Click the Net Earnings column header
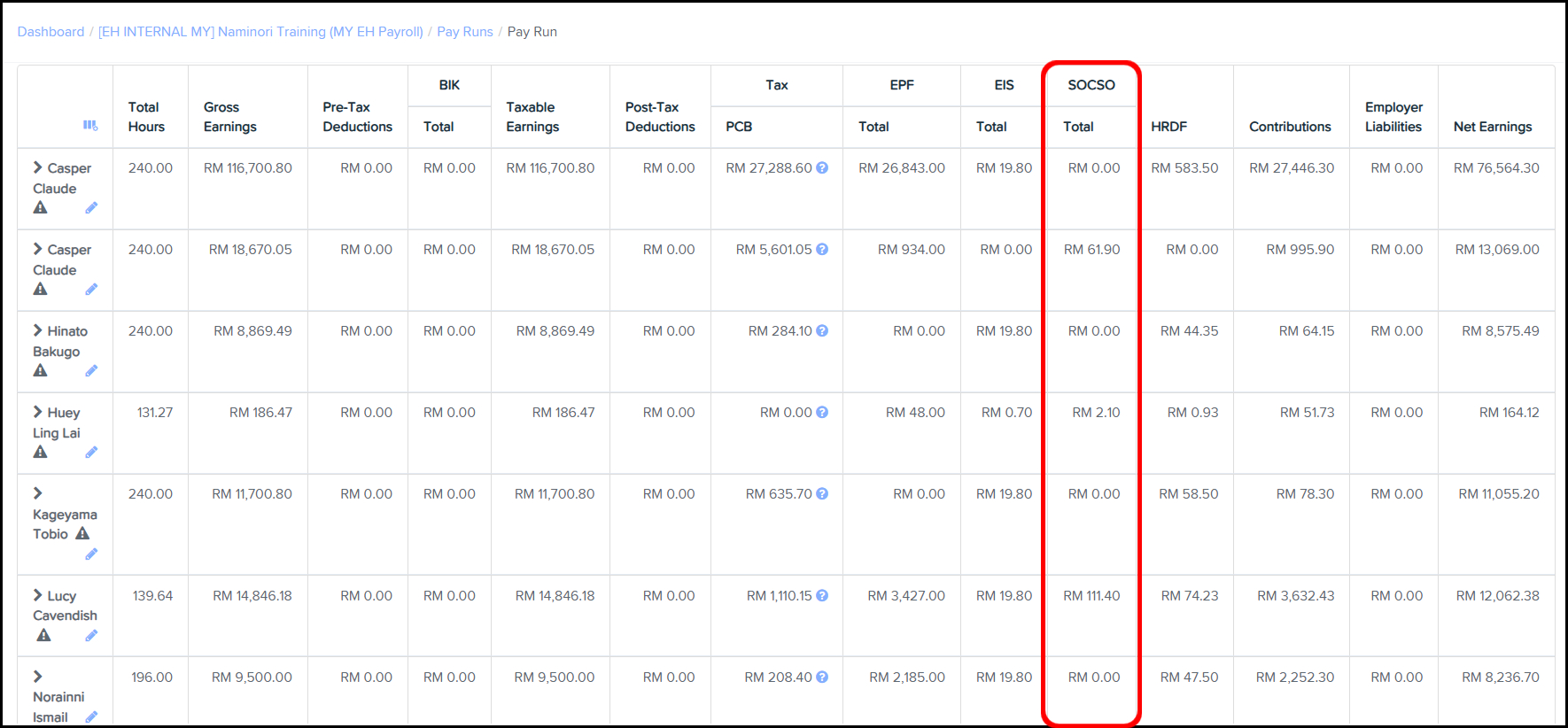 point(1492,127)
